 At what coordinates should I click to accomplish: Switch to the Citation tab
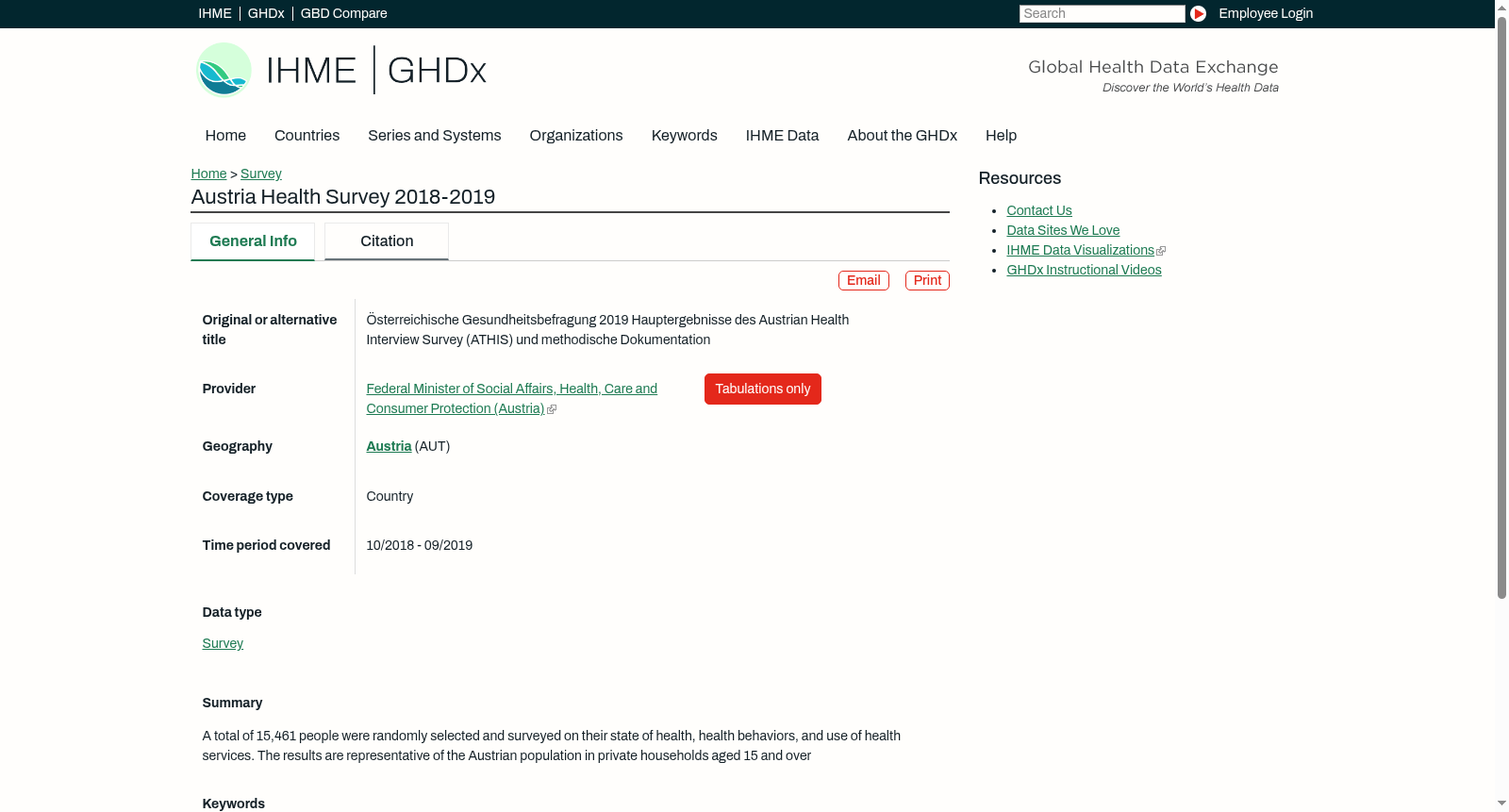[387, 241]
